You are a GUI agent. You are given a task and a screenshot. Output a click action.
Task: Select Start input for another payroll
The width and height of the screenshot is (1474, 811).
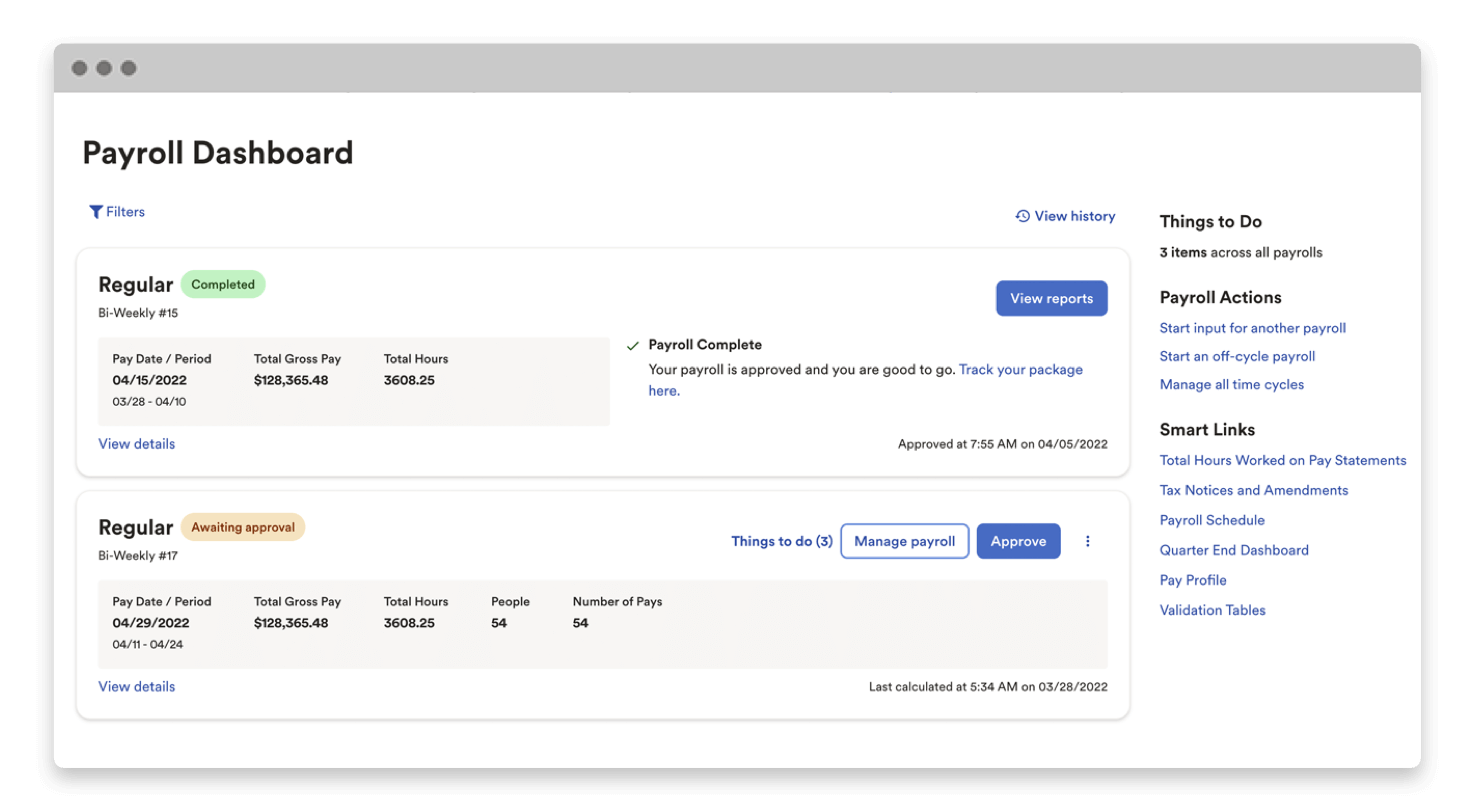pos(1252,327)
